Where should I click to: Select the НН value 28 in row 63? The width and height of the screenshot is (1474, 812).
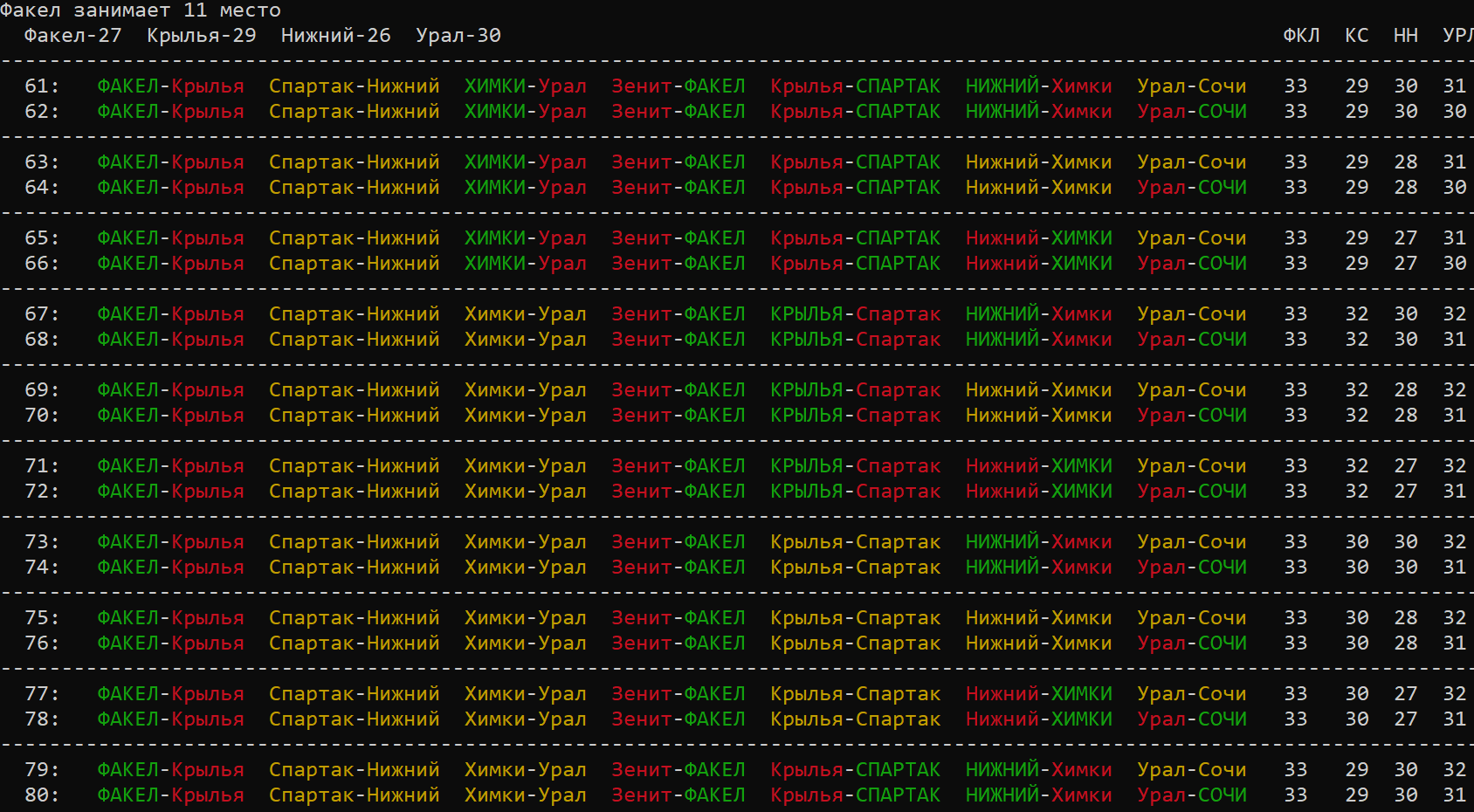(1406, 162)
